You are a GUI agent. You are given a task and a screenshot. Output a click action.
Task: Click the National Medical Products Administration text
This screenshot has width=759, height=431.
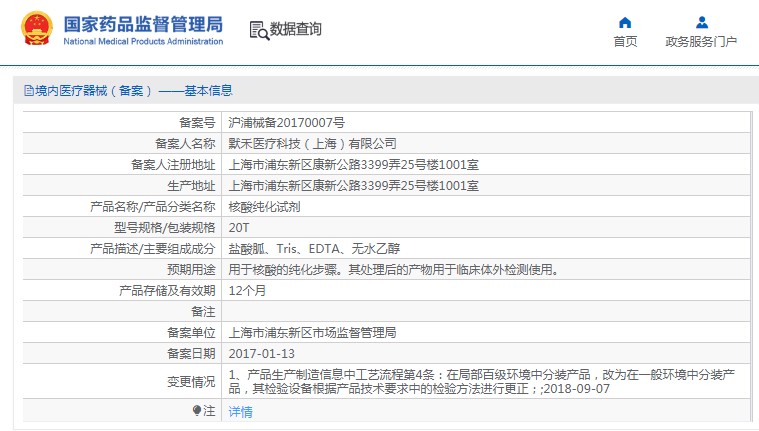click(x=143, y=42)
